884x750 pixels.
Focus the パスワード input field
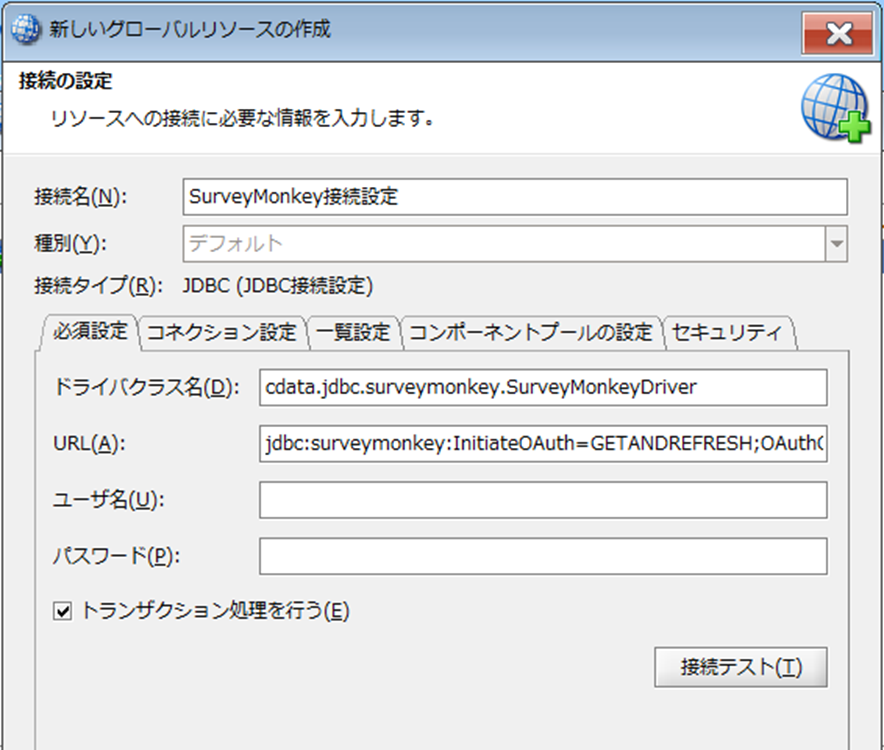543,556
